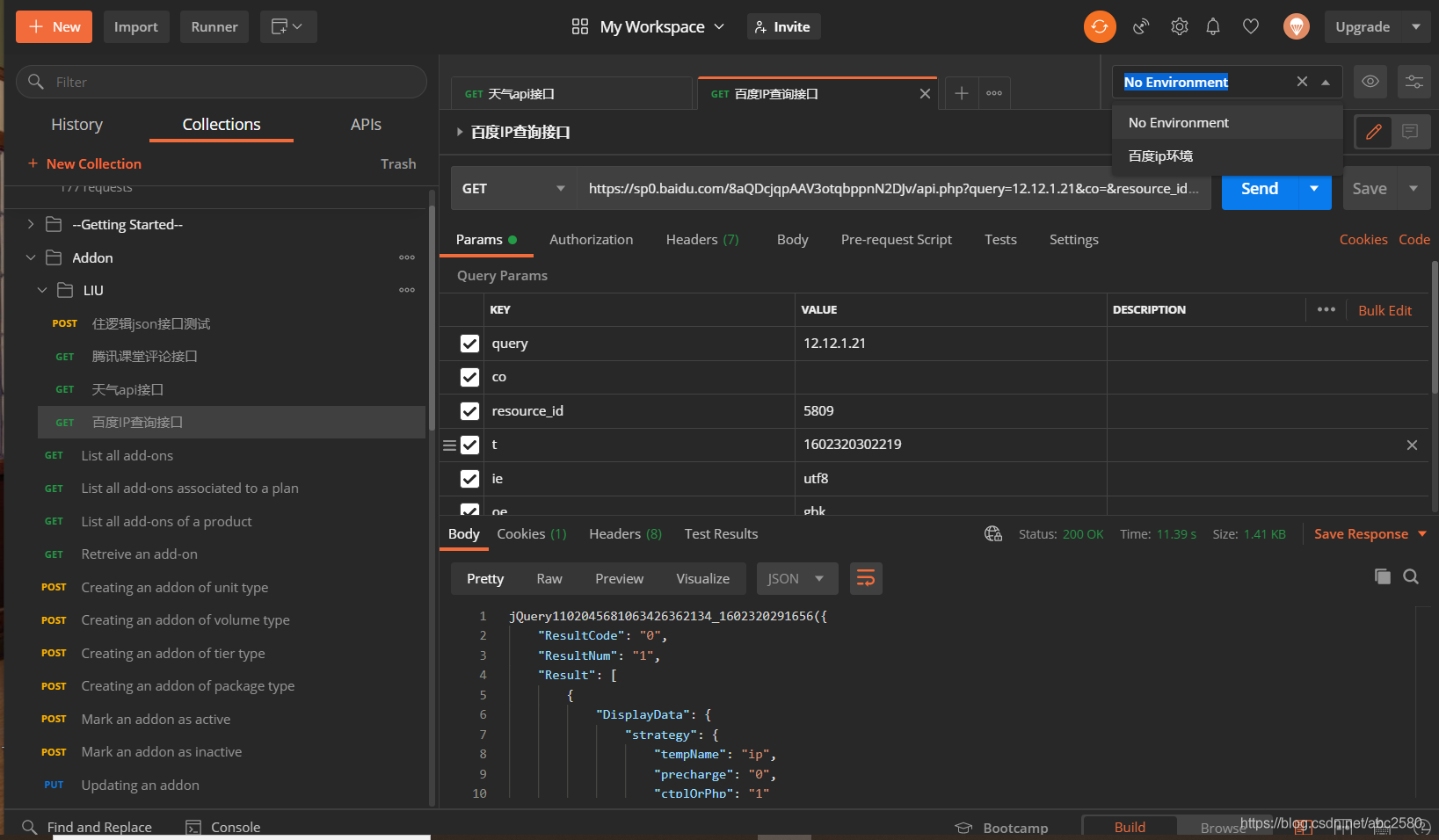Uncheck the query parameter checkbox
1439x840 pixels.
[469, 344]
